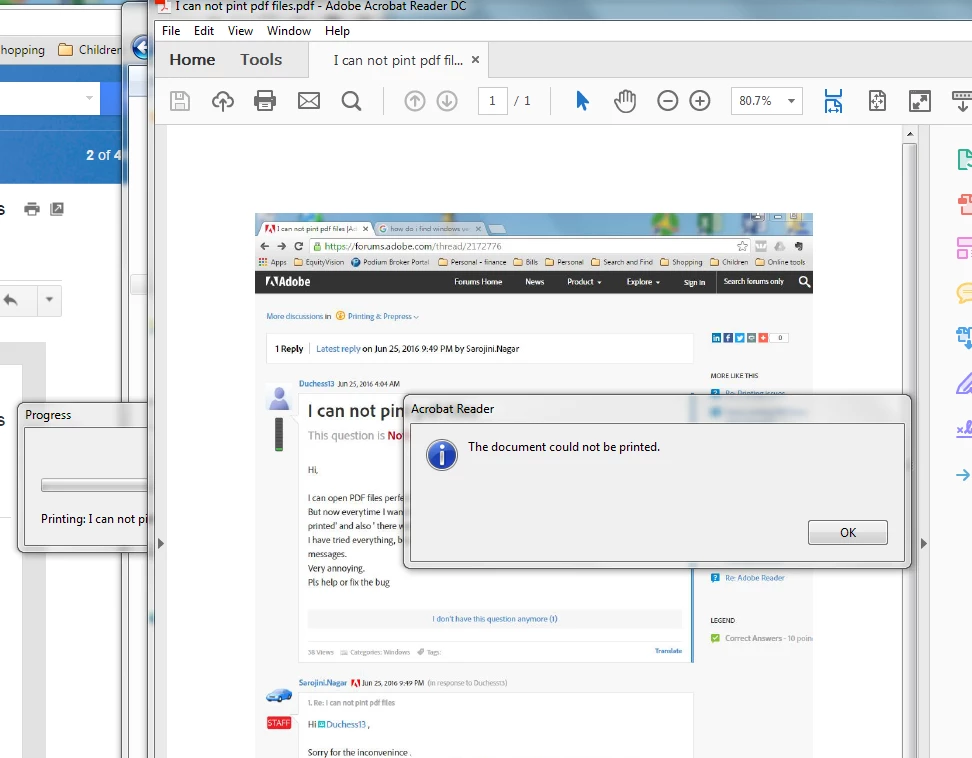Select the arrow Selection tool
This screenshot has width=972, height=758.
pyautogui.click(x=582, y=101)
